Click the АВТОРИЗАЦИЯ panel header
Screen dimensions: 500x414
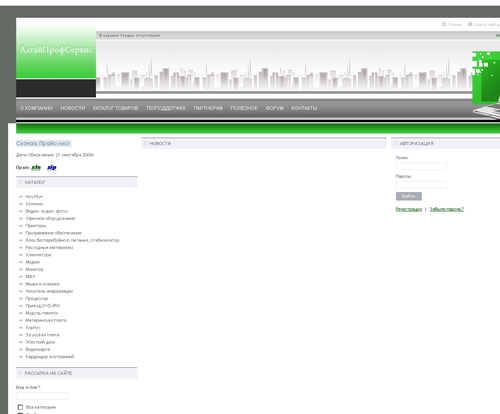point(446,143)
